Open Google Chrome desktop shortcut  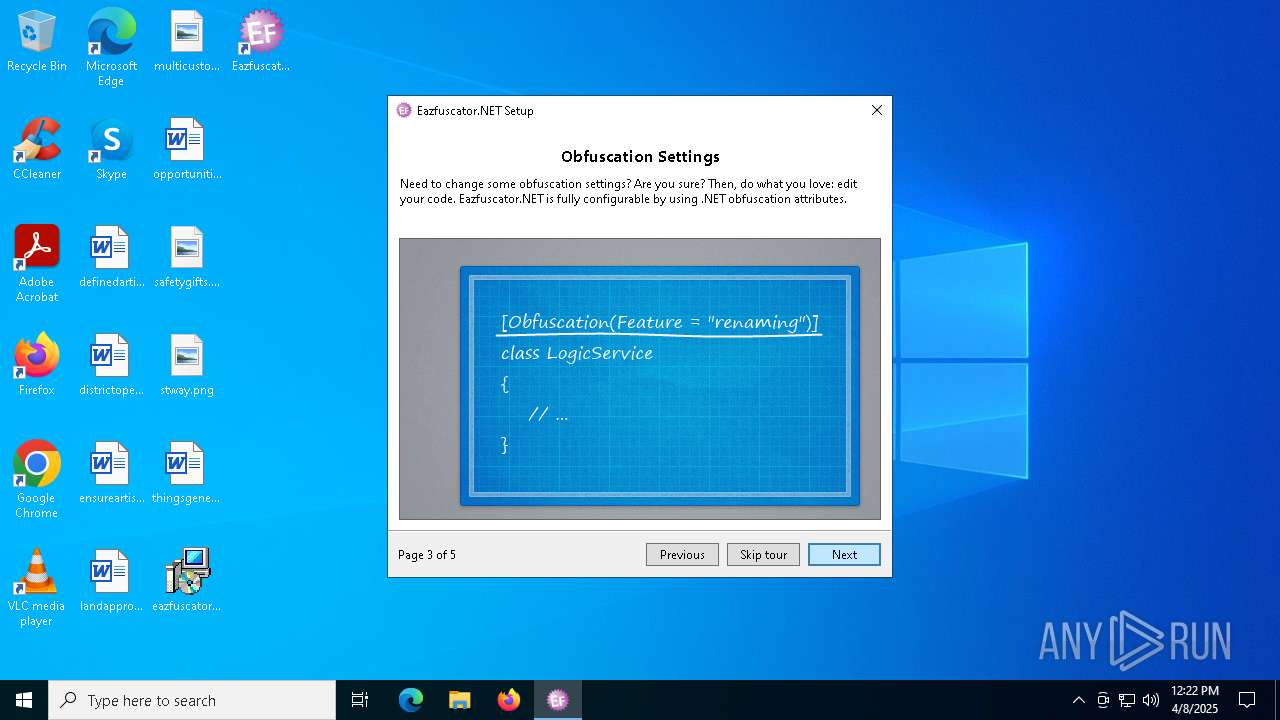(37, 480)
